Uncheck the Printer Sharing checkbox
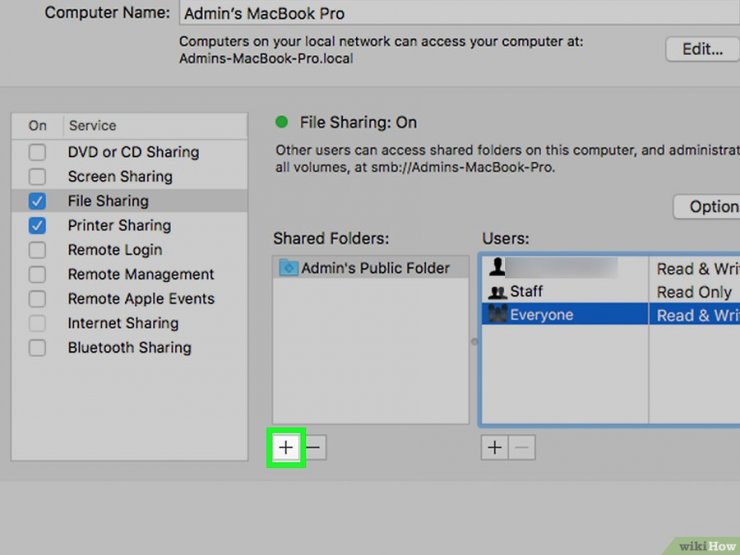This screenshot has height=555, width=740. 37,226
